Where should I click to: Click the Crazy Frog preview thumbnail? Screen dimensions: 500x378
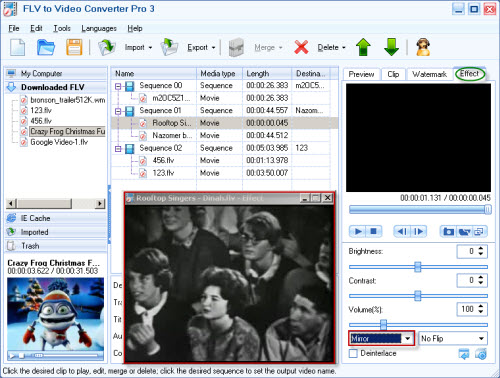click(55, 314)
